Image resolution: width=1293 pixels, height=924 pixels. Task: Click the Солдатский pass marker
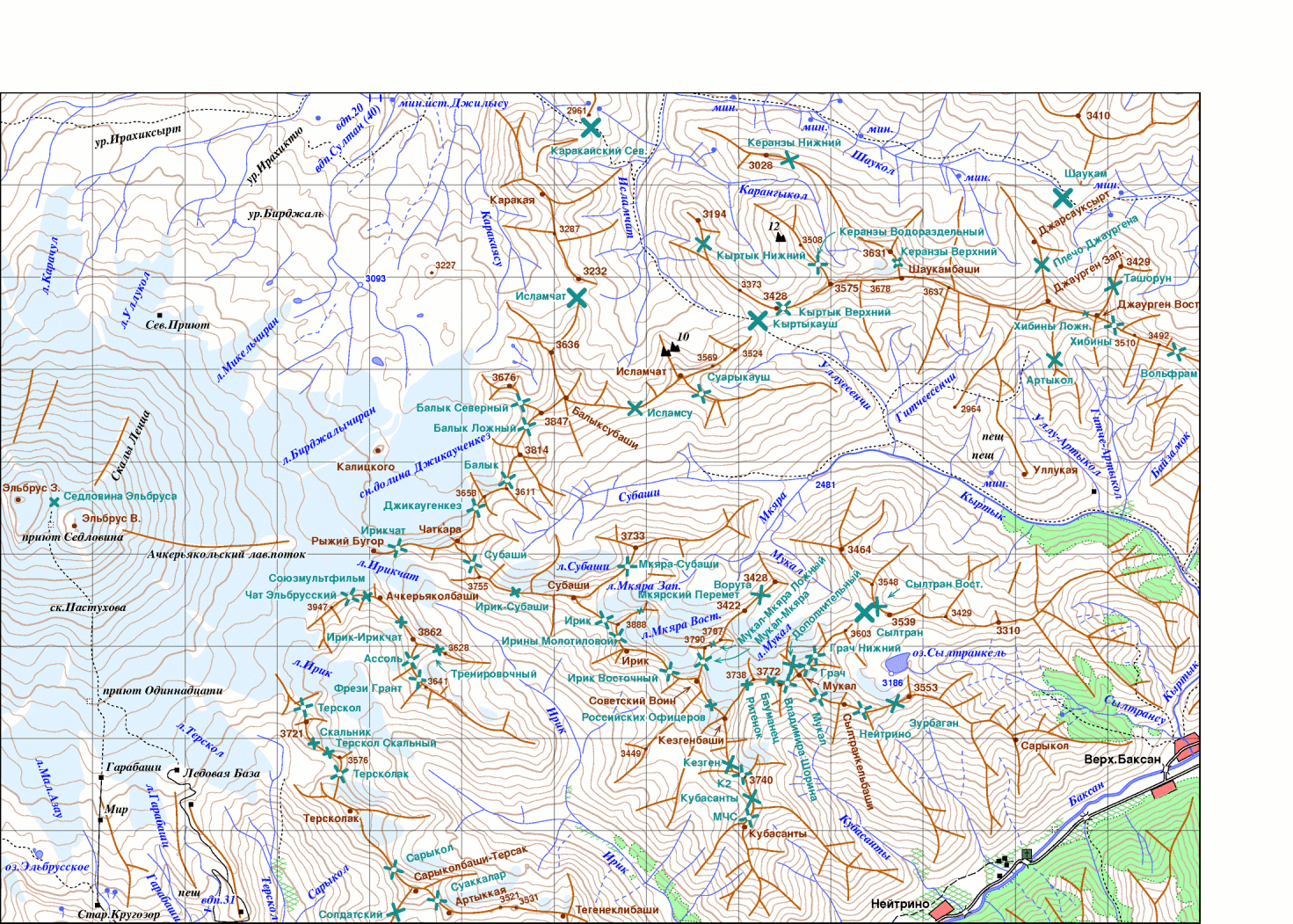tap(396, 913)
